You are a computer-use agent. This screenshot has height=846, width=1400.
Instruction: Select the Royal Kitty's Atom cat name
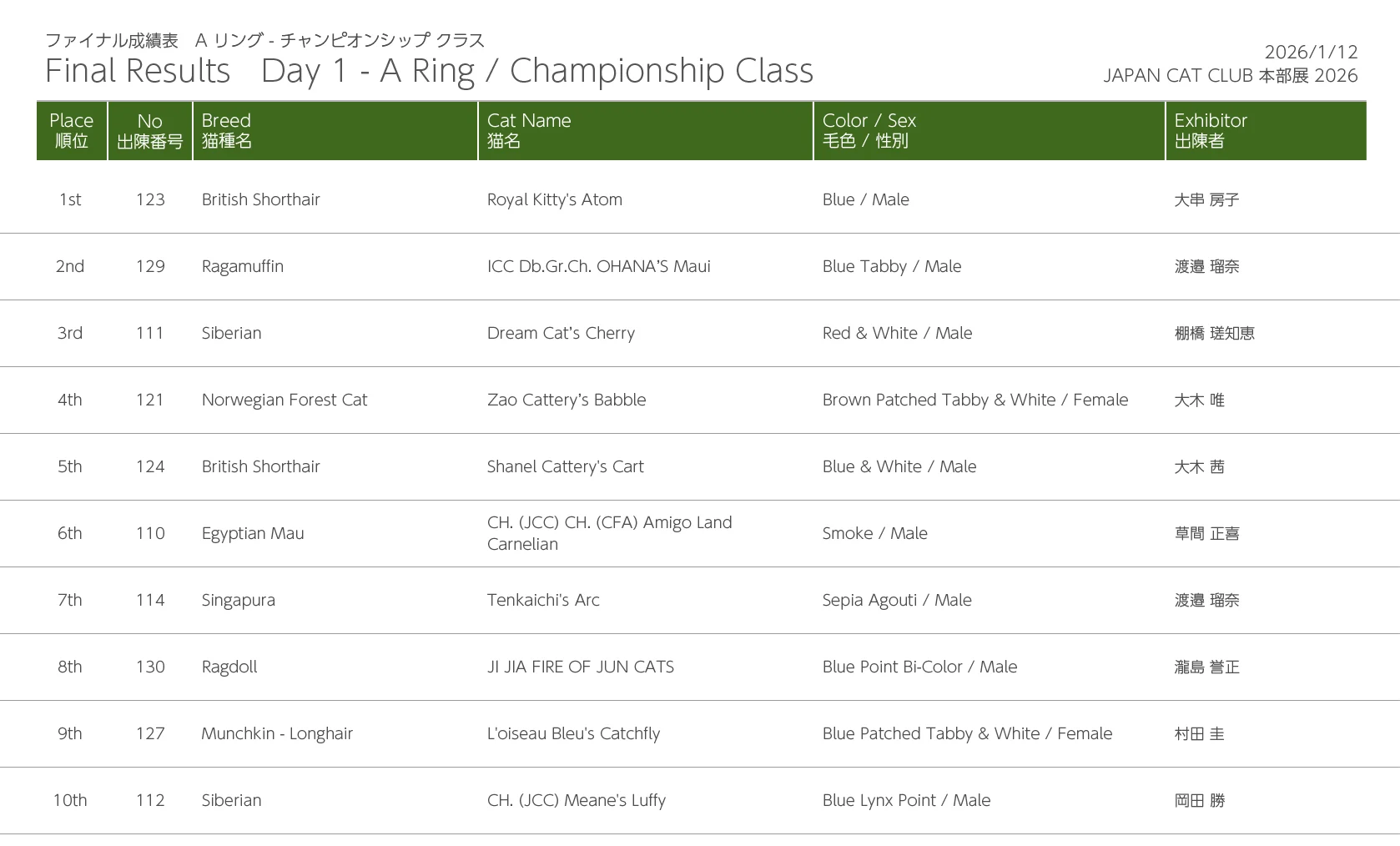point(555,199)
